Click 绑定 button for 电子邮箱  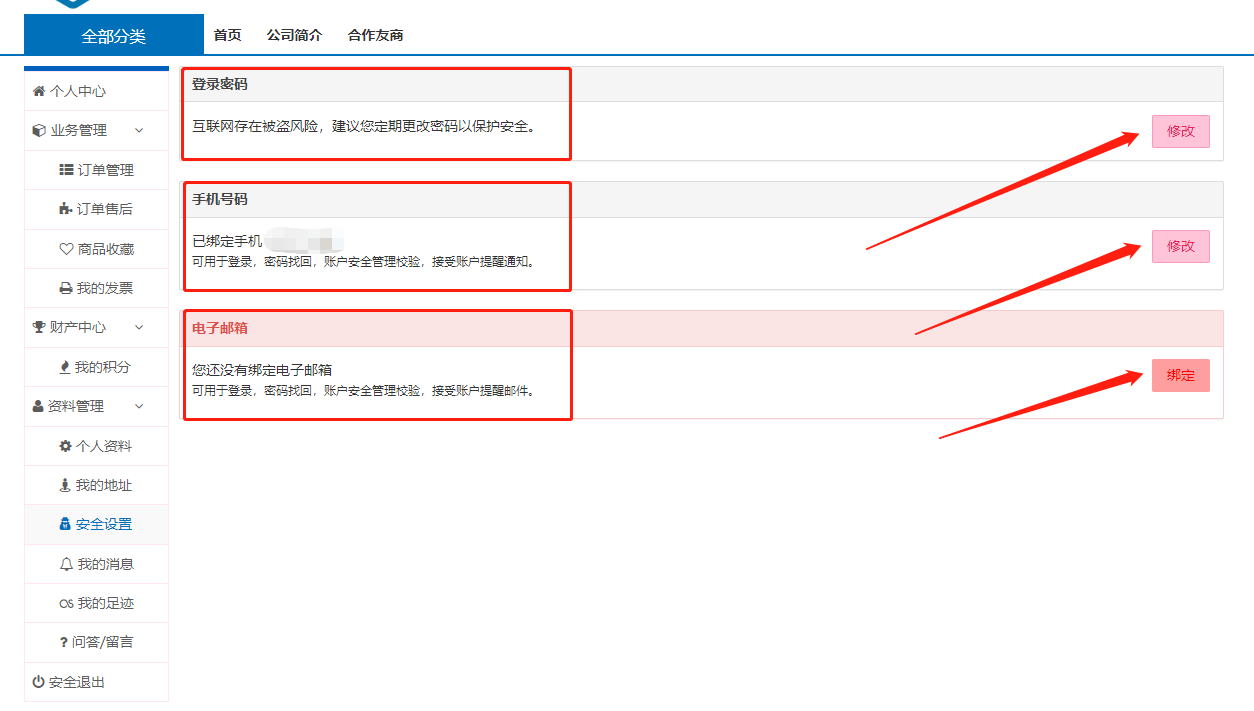tap(1180, 375)
